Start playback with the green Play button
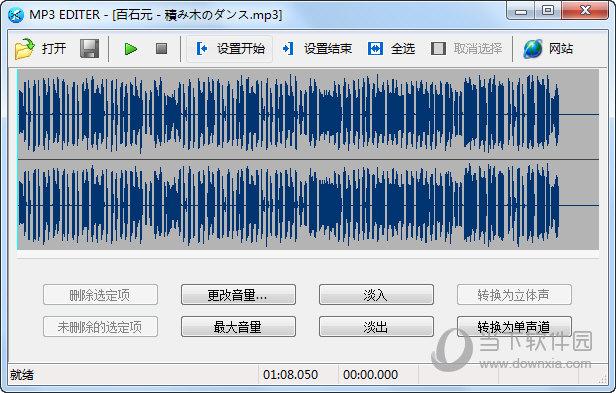 coord(130,49)
